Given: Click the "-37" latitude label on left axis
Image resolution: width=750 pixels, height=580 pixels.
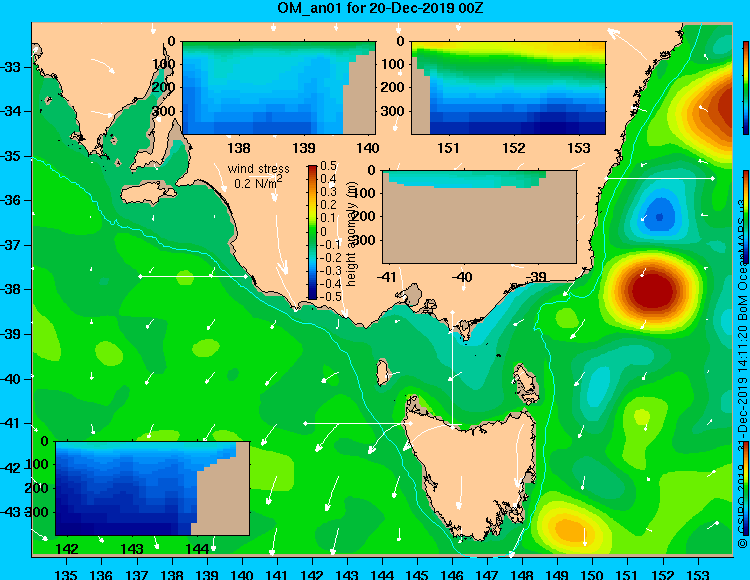Looking at the screenshot, I should tap(11, 245).
